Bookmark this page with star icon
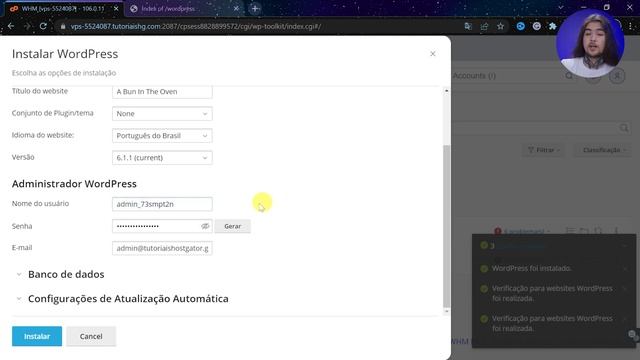This screenshot has width=640, height=360. point(500,27)
